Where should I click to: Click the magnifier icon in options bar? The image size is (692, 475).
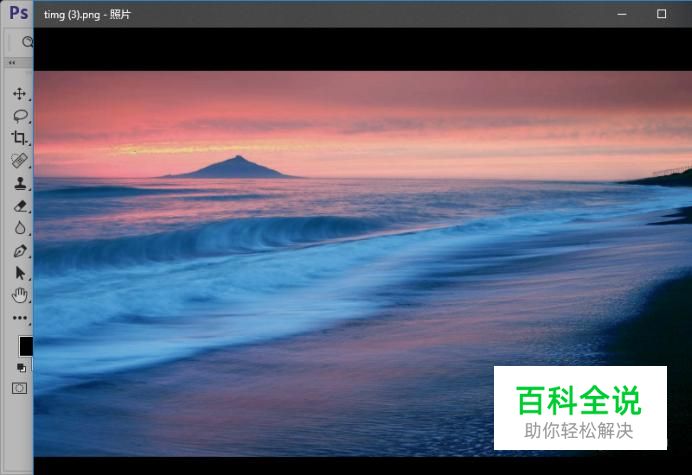pyautogui.click(x=27, y=42)
